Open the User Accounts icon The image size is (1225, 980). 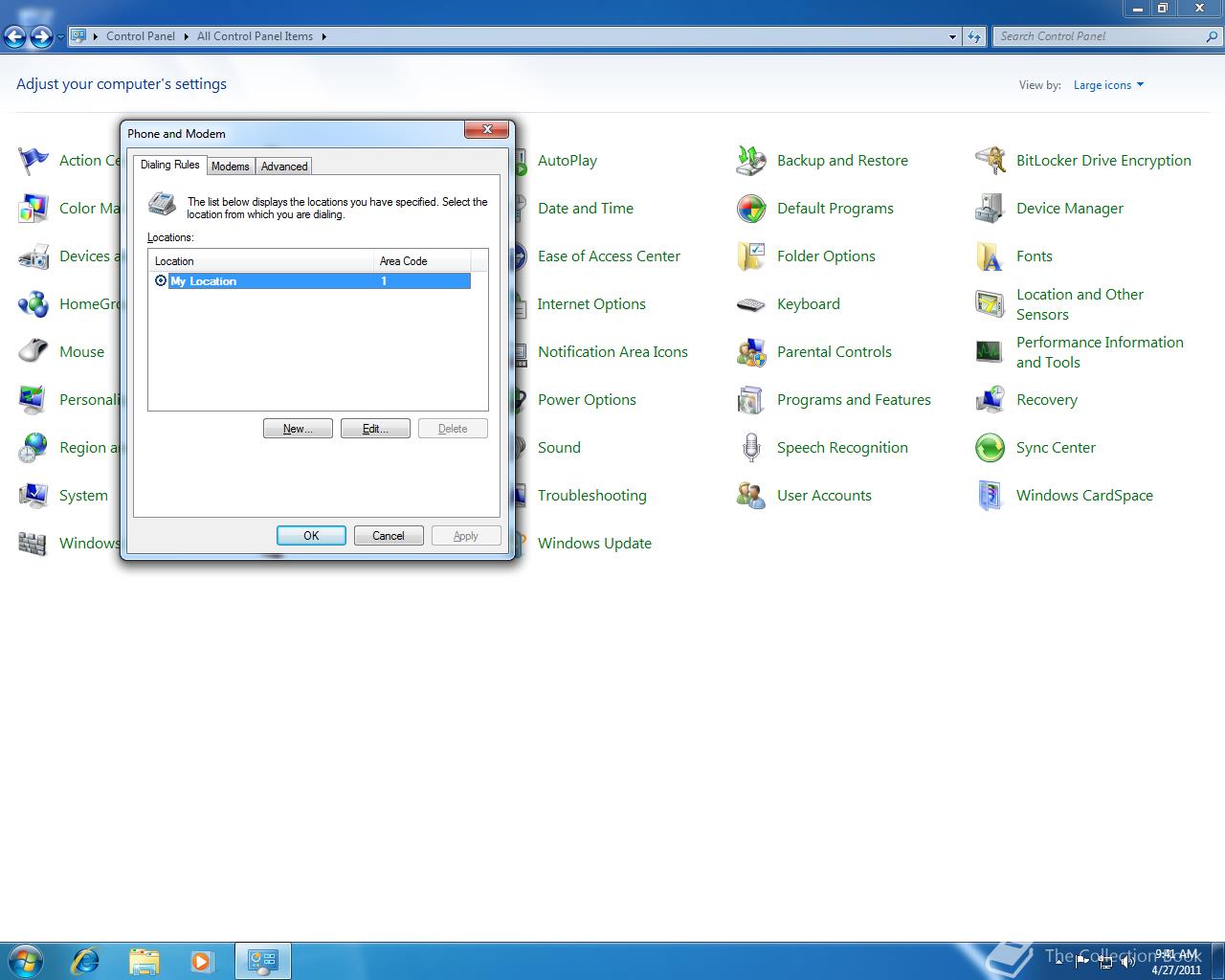click(751, 496)
